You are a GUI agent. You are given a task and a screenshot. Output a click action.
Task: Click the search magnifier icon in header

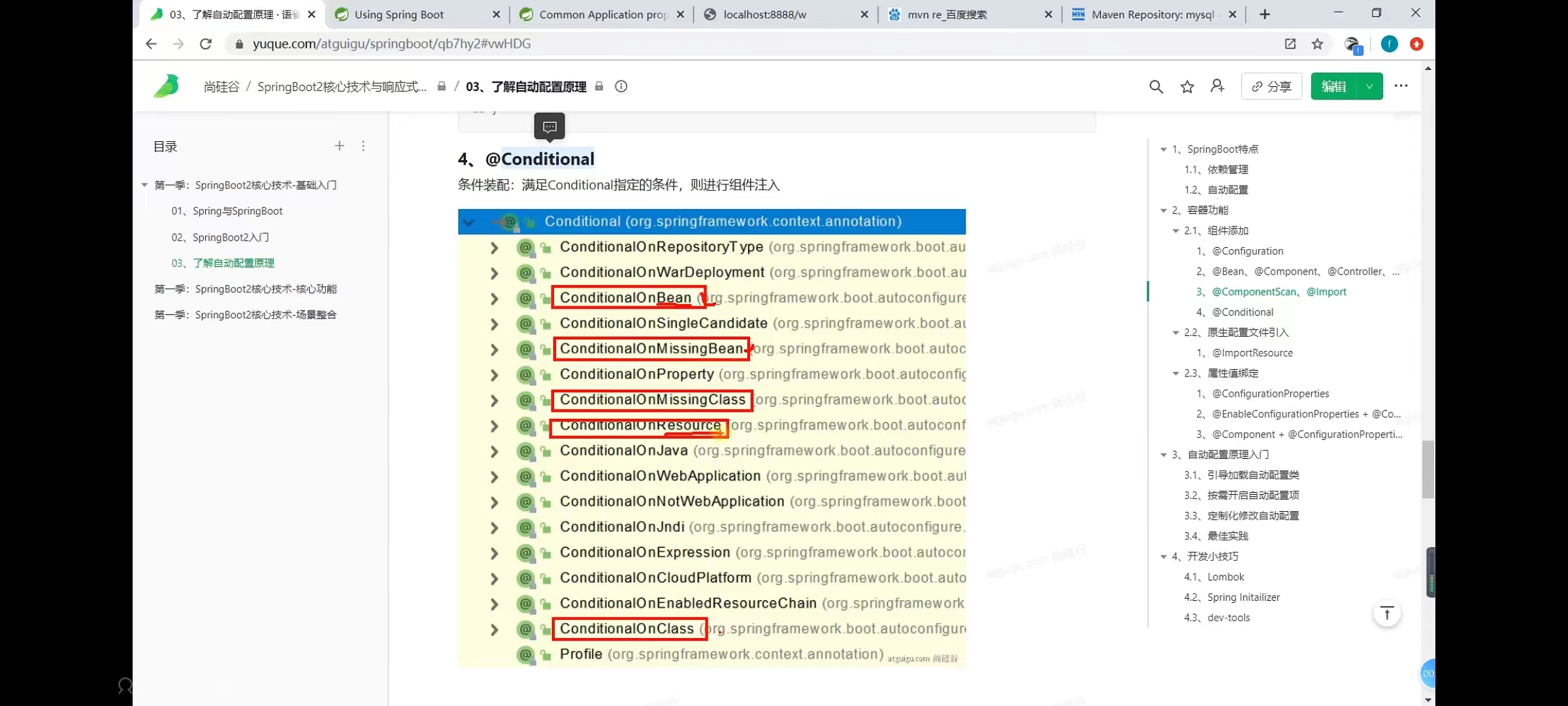point(1156,86)
